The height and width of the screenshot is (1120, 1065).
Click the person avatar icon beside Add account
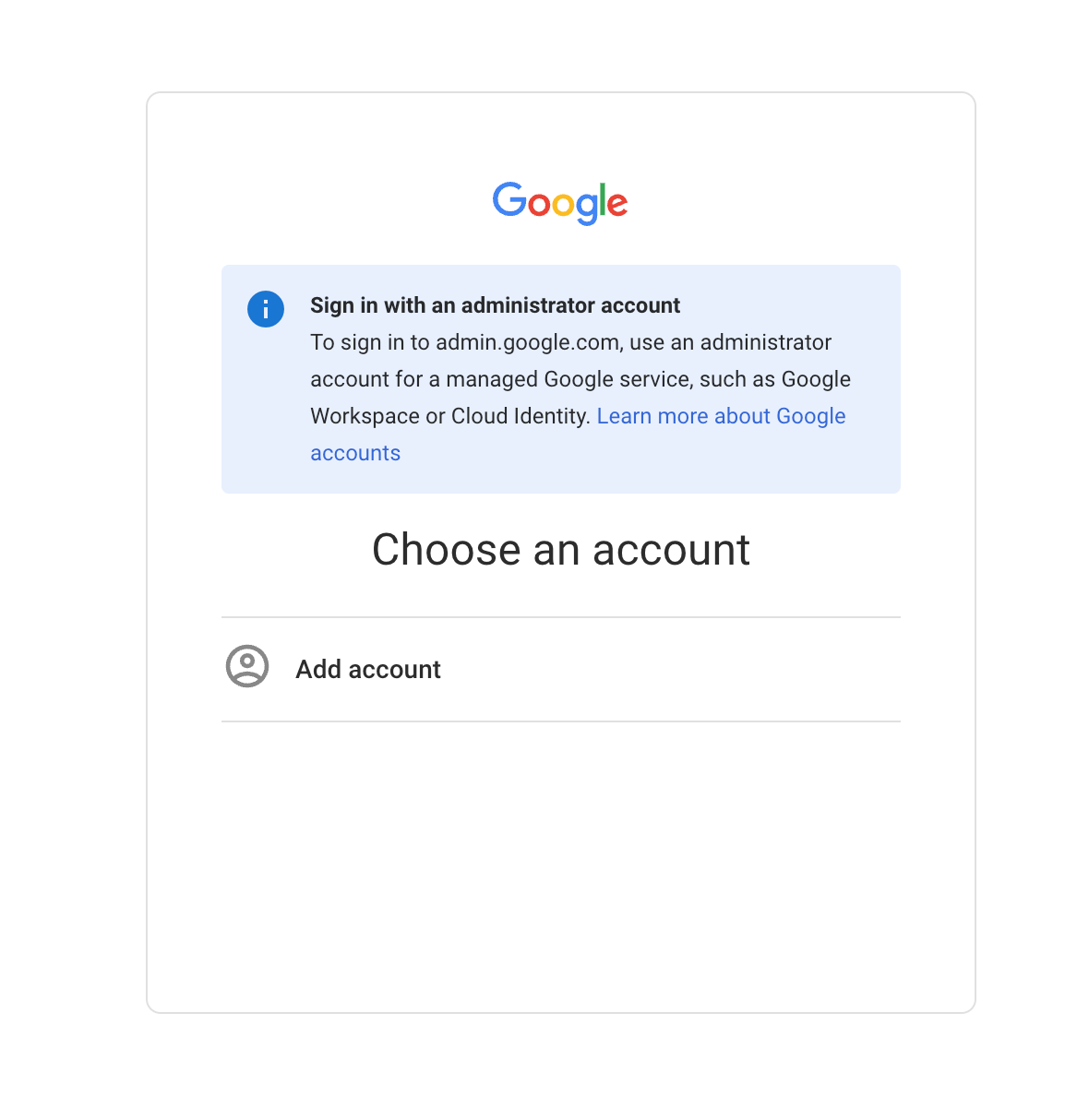[247, 666]
